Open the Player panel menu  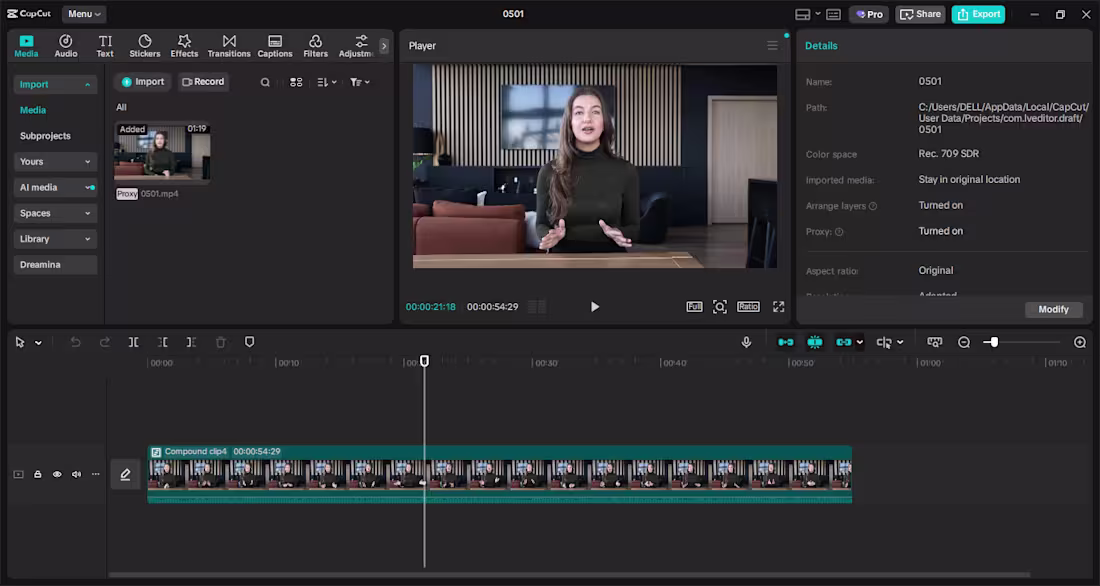[x=772, y=46]
